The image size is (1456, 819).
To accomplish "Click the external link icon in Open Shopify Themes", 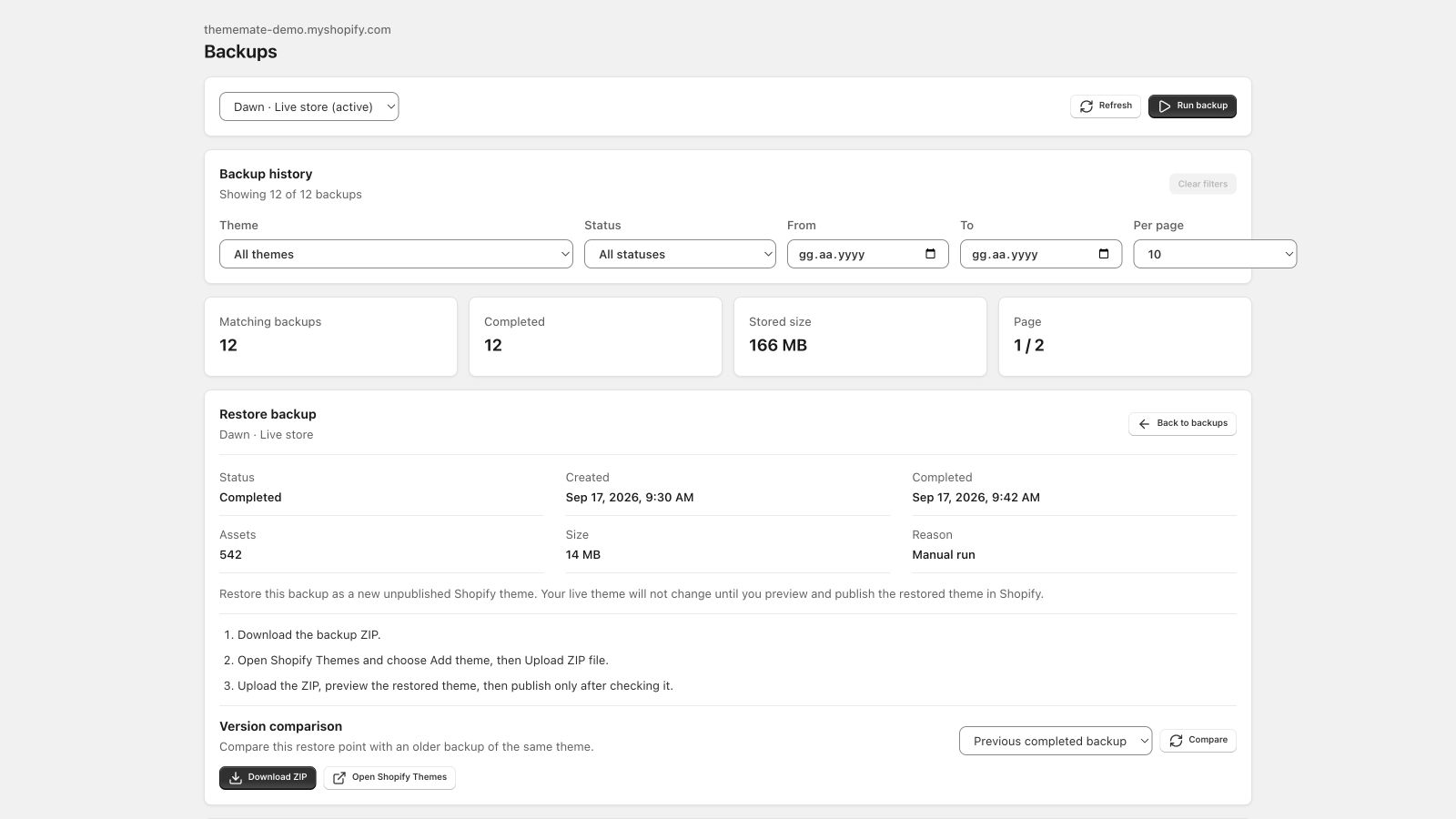I will click(339, 778).
